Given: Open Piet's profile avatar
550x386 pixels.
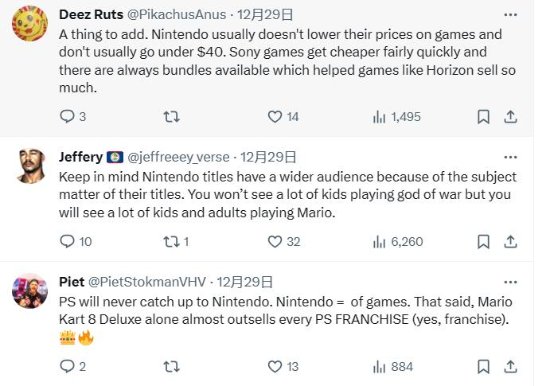Looking at the screenshot, I should coord(30,291).
